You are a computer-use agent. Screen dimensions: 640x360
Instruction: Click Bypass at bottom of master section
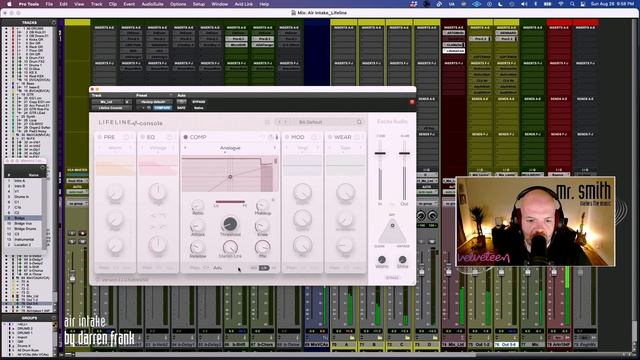pos(392,278)
